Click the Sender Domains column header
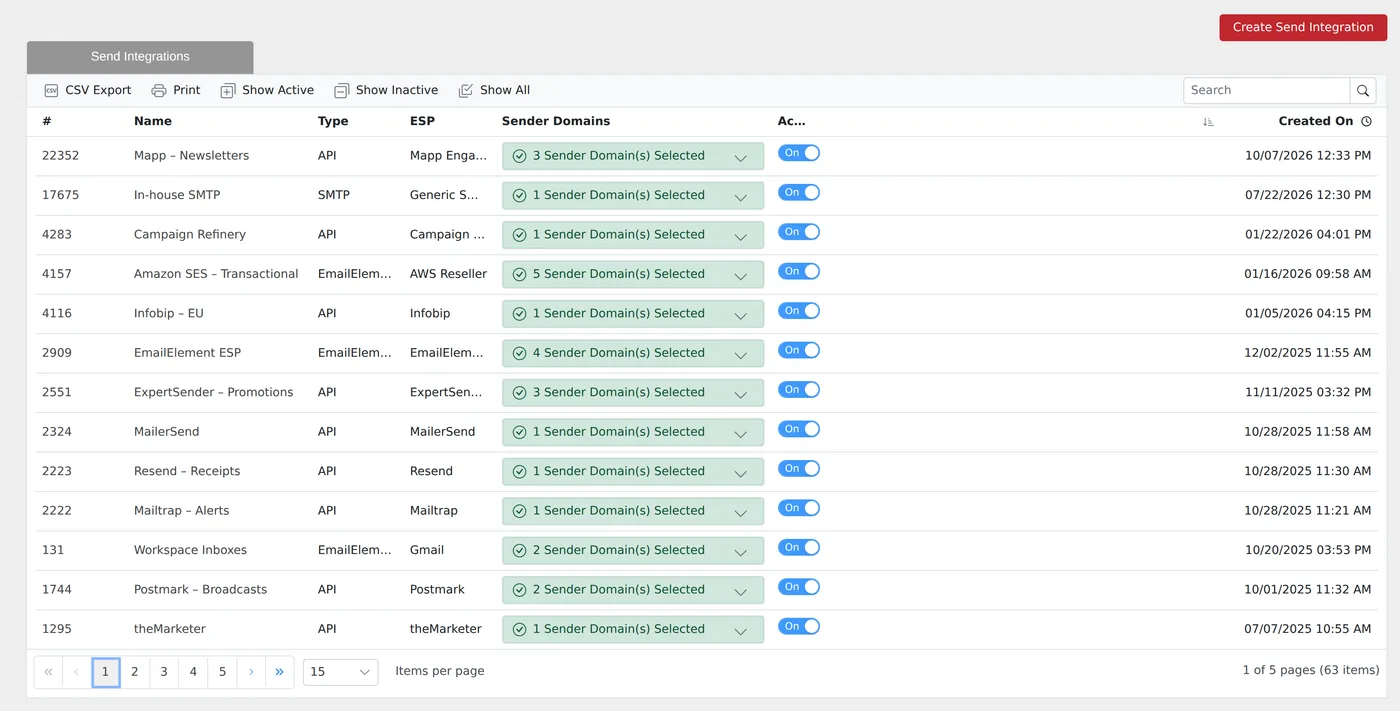The image size is (1400, 711). [x=556, y=121]
